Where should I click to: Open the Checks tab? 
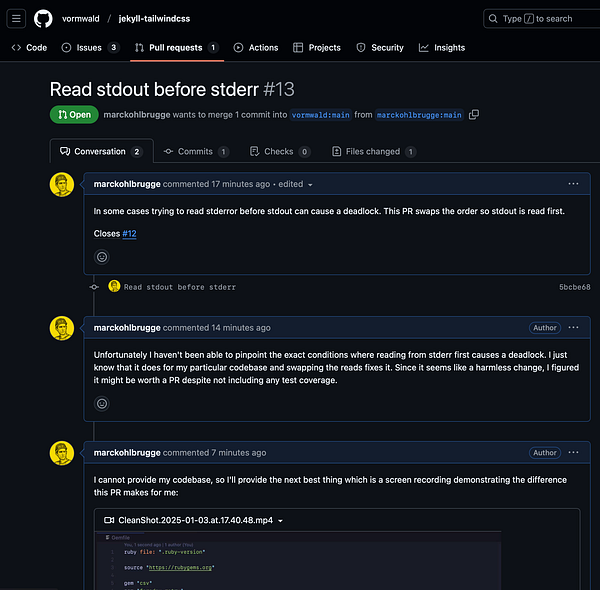pyautogui.click(x=278, y=152)
